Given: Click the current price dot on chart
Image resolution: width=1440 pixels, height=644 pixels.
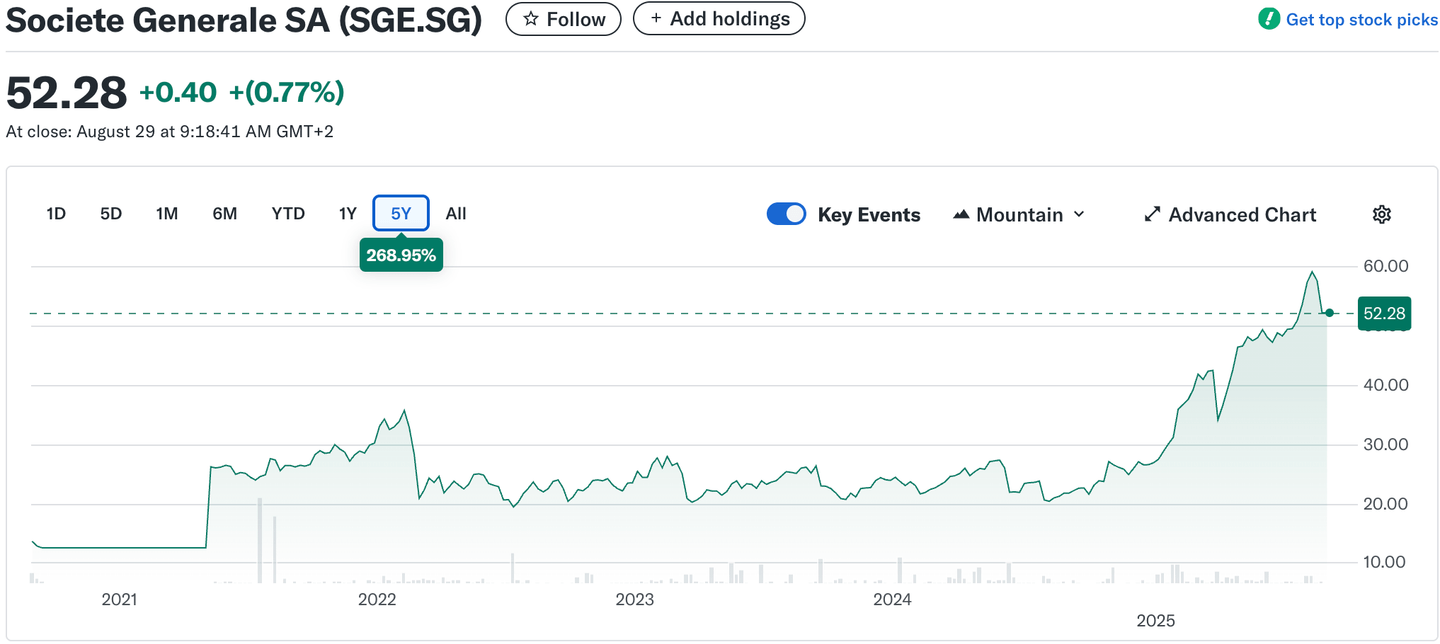Looking at the screenshot, I should (1329, 313).
